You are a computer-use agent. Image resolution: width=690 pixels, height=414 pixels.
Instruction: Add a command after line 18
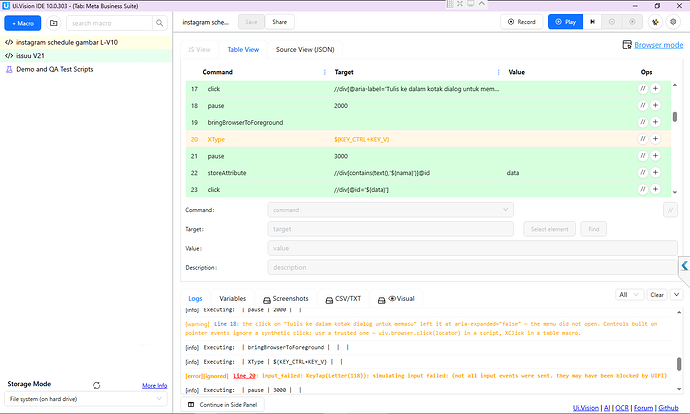(x=655, y=105)
